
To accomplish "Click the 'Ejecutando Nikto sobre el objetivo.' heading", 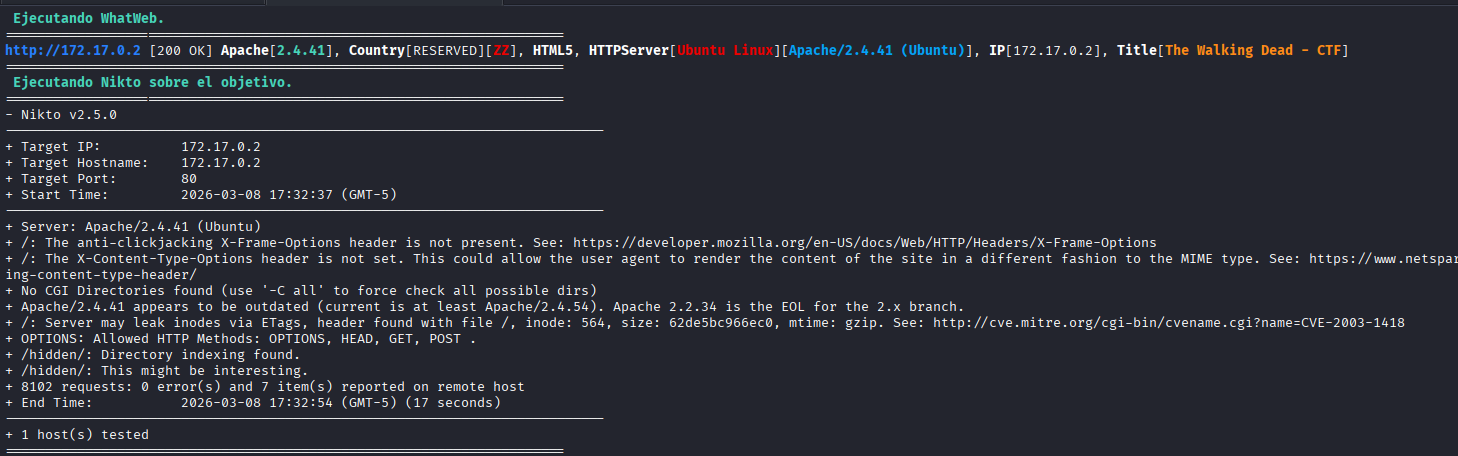I will coord(152,82).
